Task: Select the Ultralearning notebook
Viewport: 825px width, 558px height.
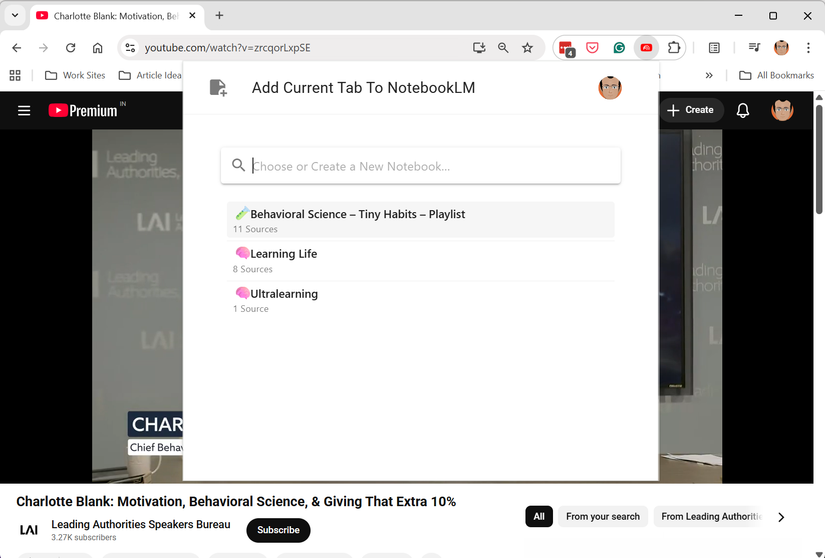Action: [420, 300]
